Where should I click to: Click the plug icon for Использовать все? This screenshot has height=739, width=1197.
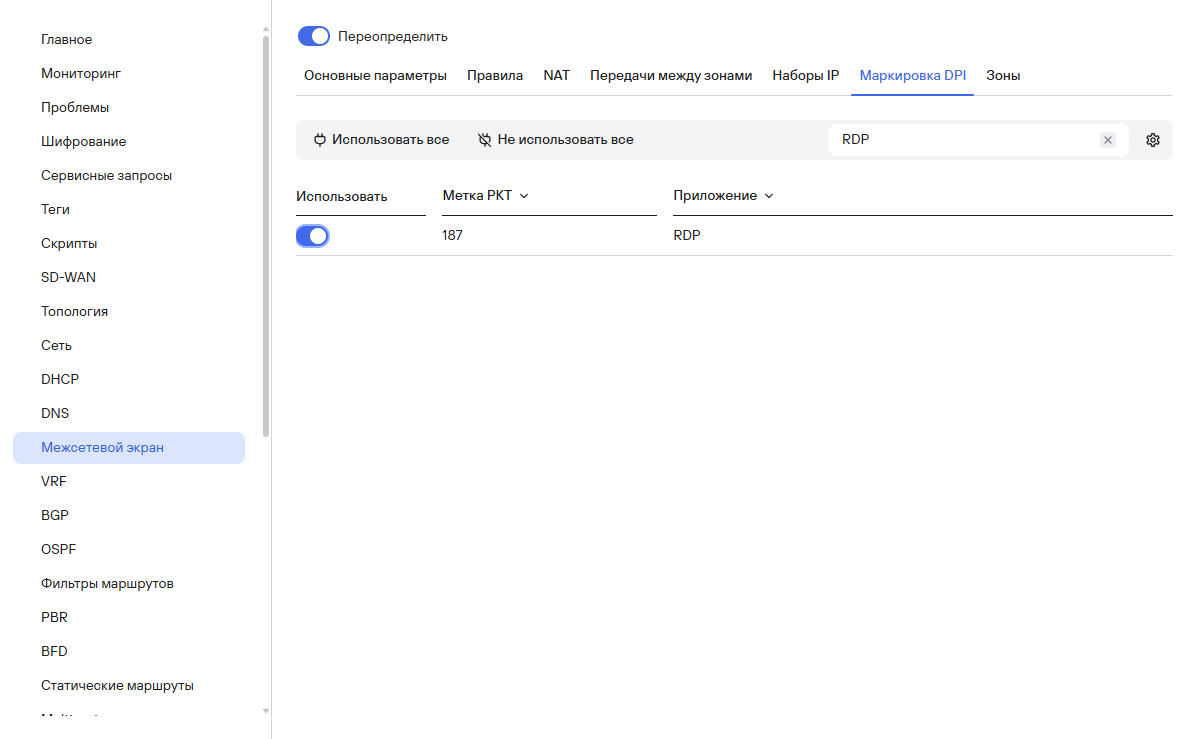pyautogui.click(x=320, y=140)
